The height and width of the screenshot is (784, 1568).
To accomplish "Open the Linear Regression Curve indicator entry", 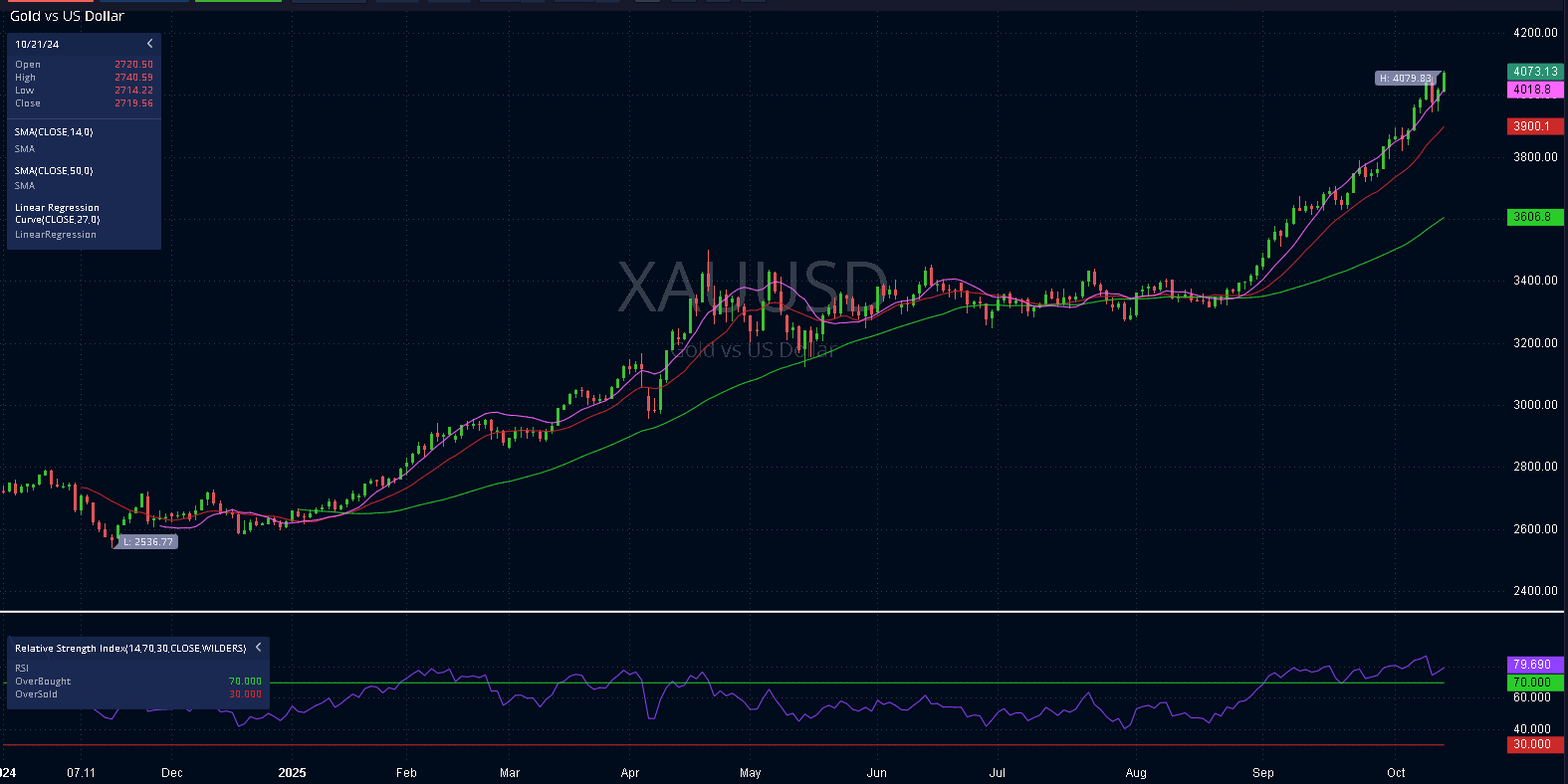I will [57, 214].
